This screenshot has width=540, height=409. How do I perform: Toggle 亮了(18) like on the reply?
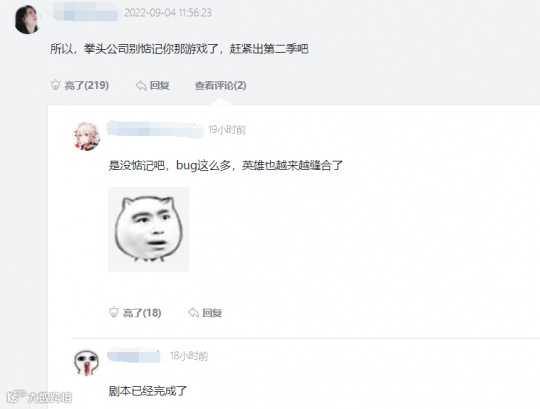click(135, 313)
